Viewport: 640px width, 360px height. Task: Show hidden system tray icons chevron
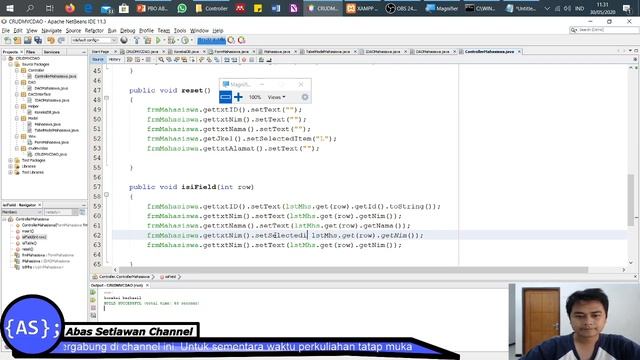pos(547,8)
